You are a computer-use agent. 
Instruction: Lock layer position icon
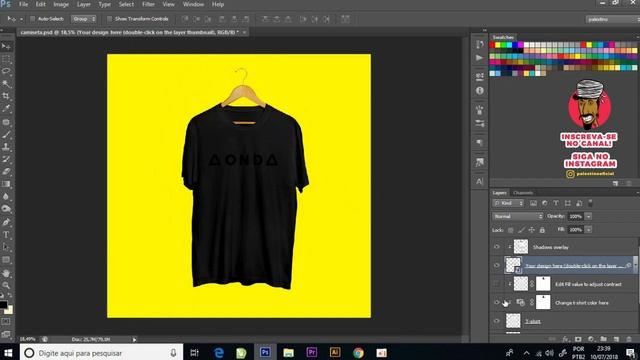click(x=531, y=230)
